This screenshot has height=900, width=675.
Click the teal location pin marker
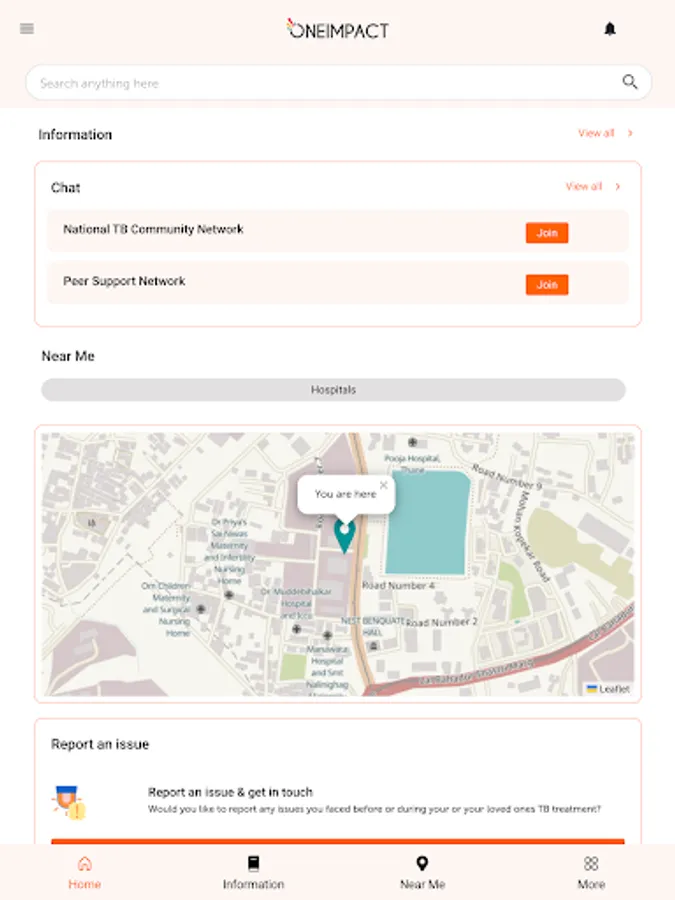point(344,535)
